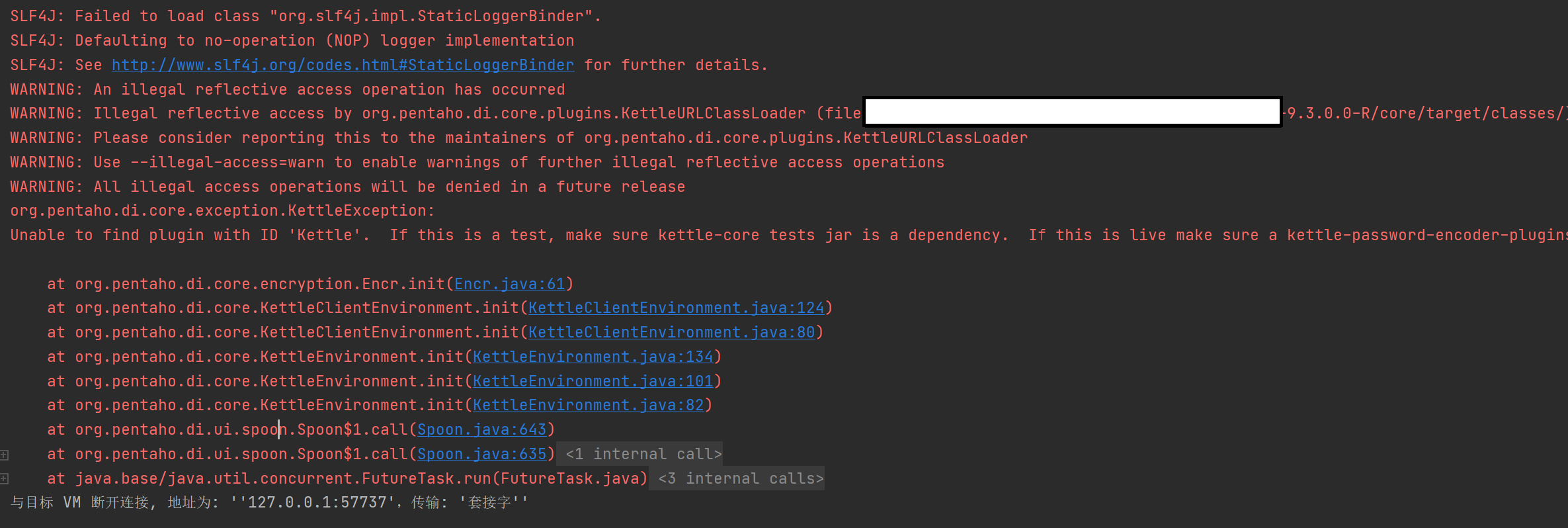Click the VM disconnected address 127.0.0.1:57737 text
The height and width of the screenshot is (528, 1568).
316,502
